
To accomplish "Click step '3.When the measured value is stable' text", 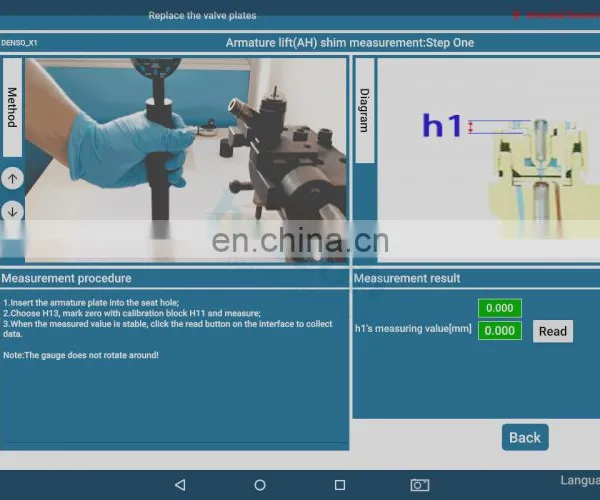I will click(168, 329).
